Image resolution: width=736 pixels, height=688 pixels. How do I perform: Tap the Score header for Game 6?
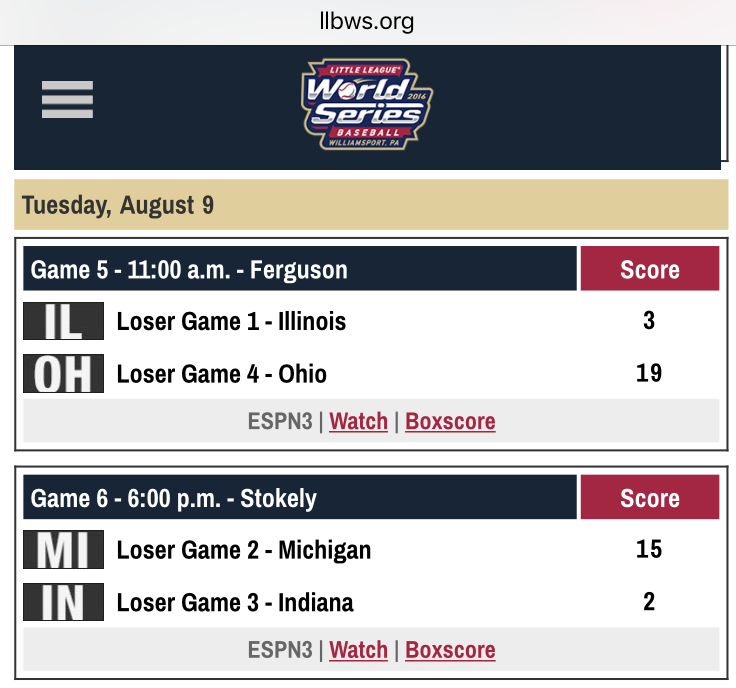coord(650,497)
